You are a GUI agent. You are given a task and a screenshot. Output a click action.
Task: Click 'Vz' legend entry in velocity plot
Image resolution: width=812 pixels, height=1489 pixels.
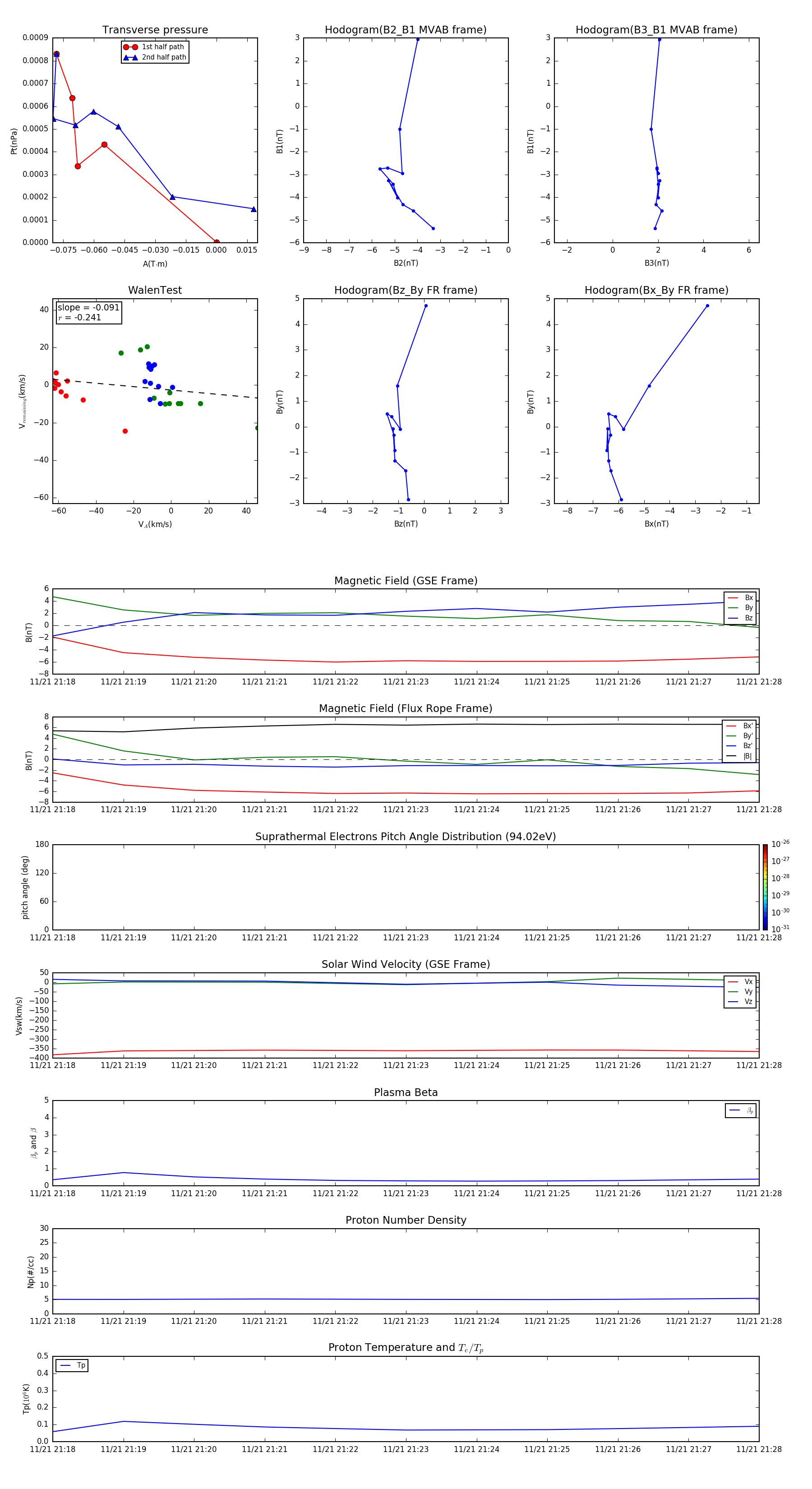point(740,1002)
